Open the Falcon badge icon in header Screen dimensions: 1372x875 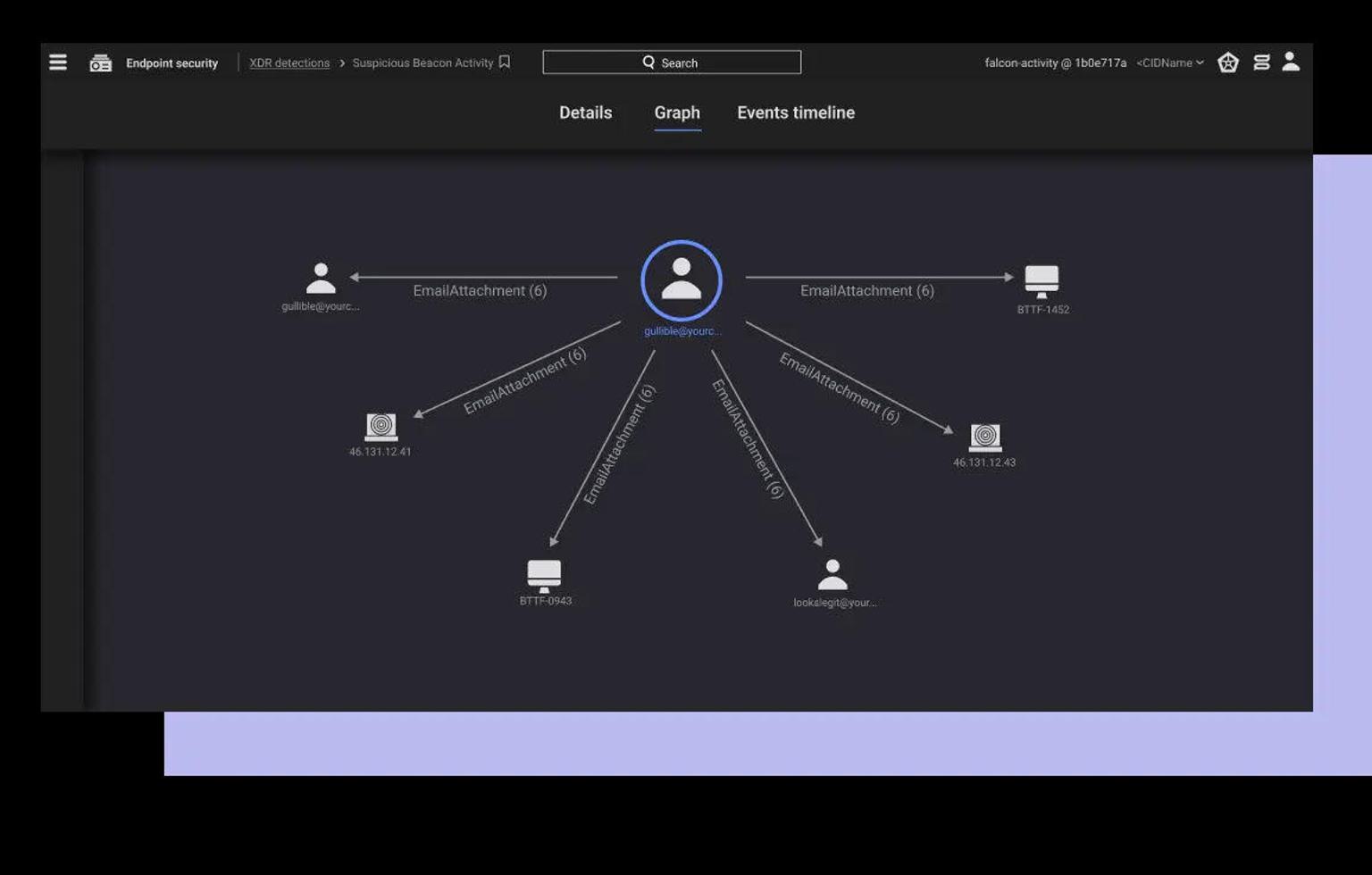click(x=1228, y=62)
